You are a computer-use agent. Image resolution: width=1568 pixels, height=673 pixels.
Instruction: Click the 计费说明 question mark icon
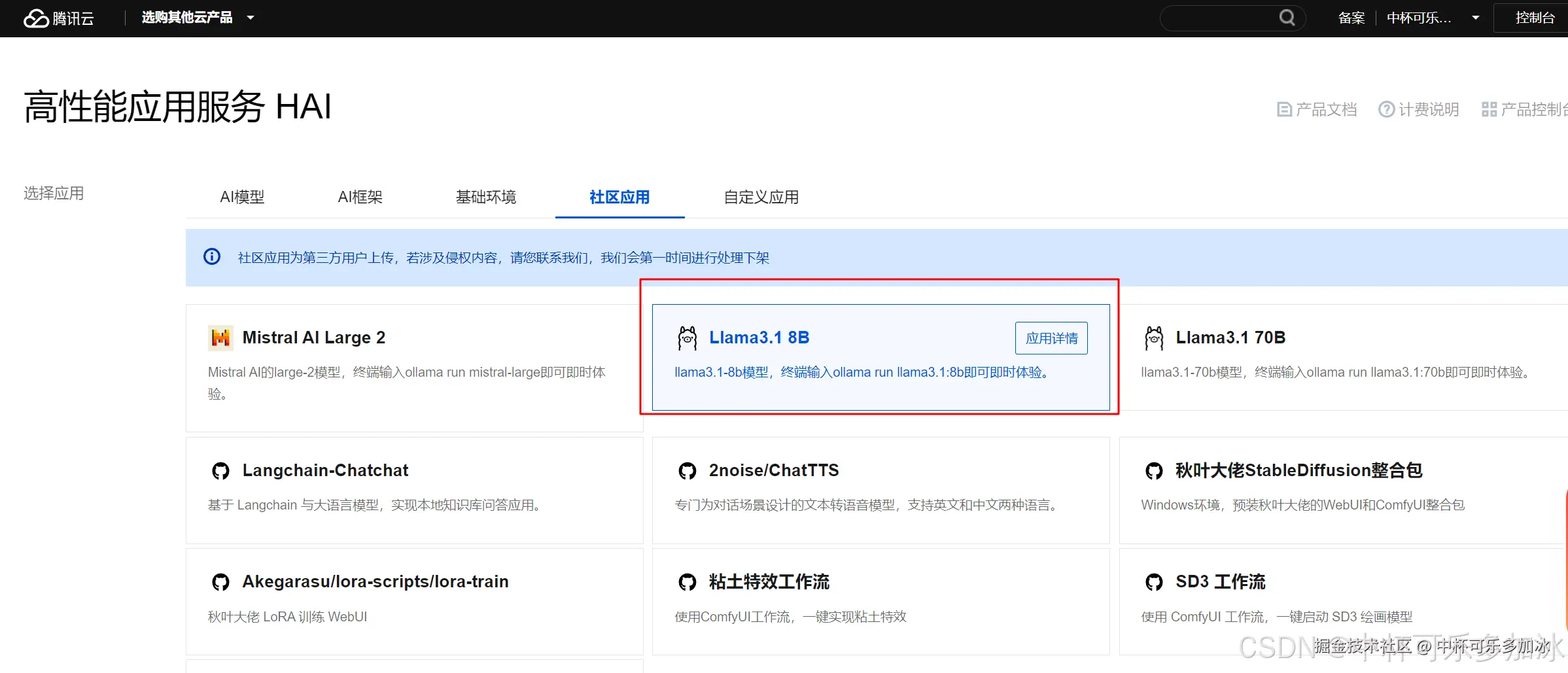point(1386,109)
